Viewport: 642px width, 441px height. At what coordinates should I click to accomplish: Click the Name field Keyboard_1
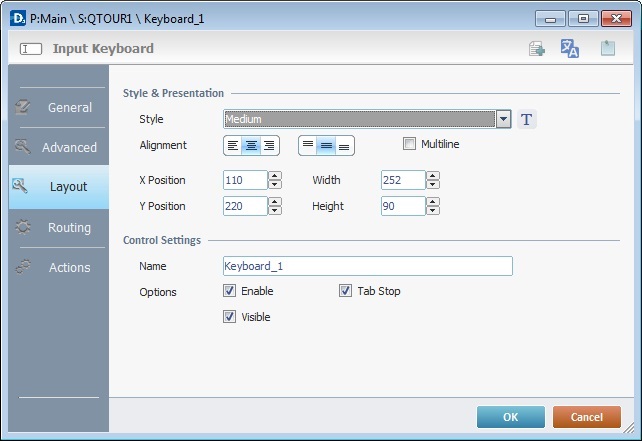(x=368, y=266)
